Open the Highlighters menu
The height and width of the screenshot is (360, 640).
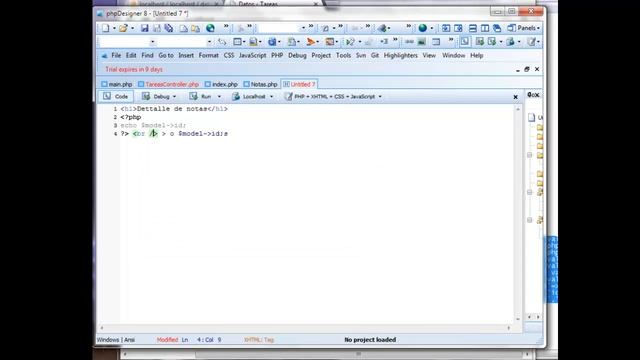point(400,56)
